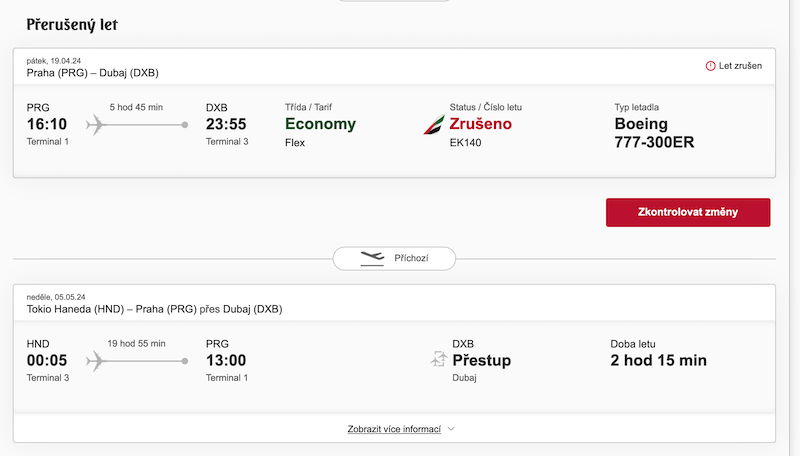Expand the chevron next to Zobrazit více informací

tap(451, 429)
